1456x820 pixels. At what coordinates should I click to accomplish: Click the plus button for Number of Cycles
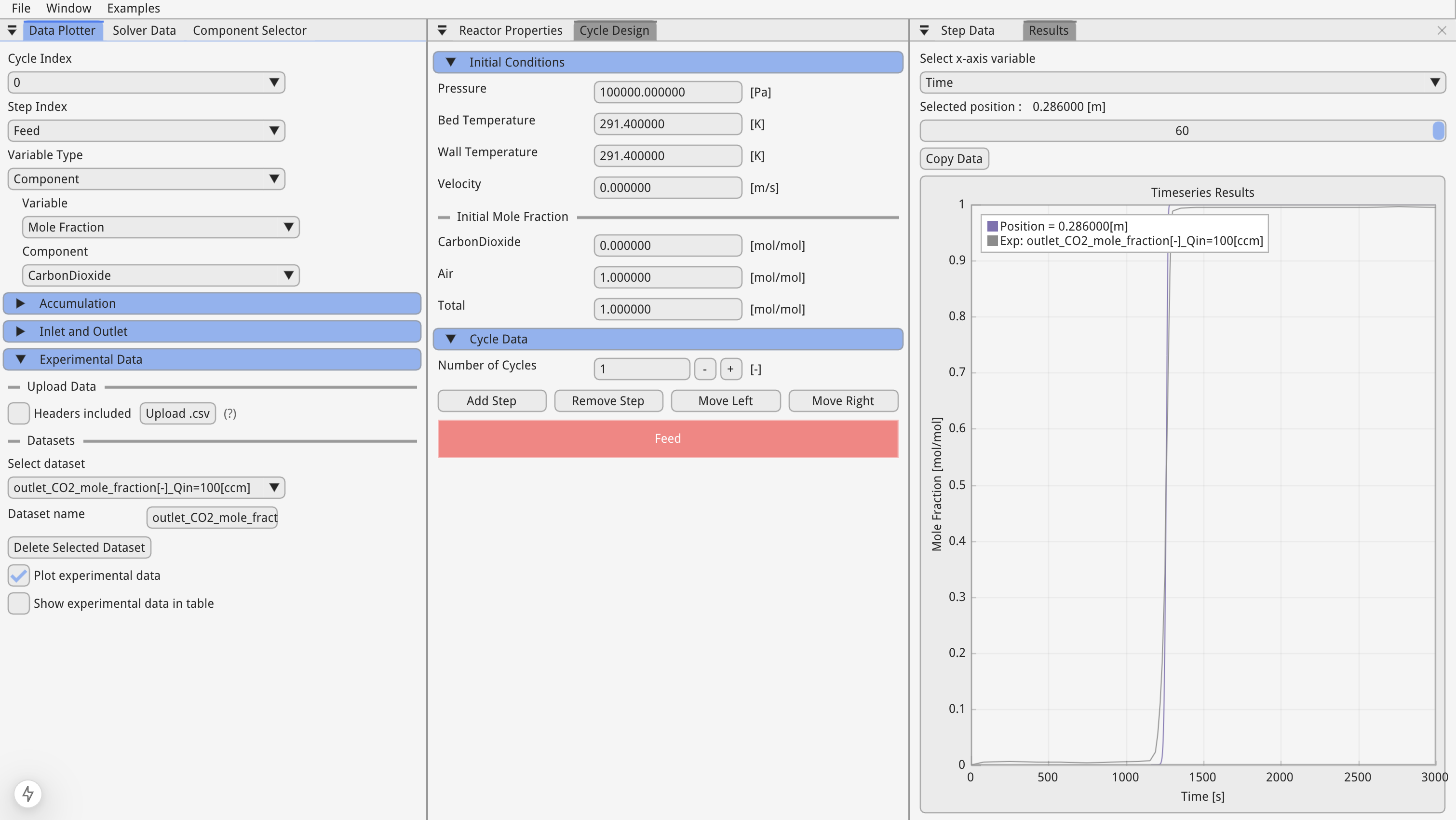click(730, 369)
